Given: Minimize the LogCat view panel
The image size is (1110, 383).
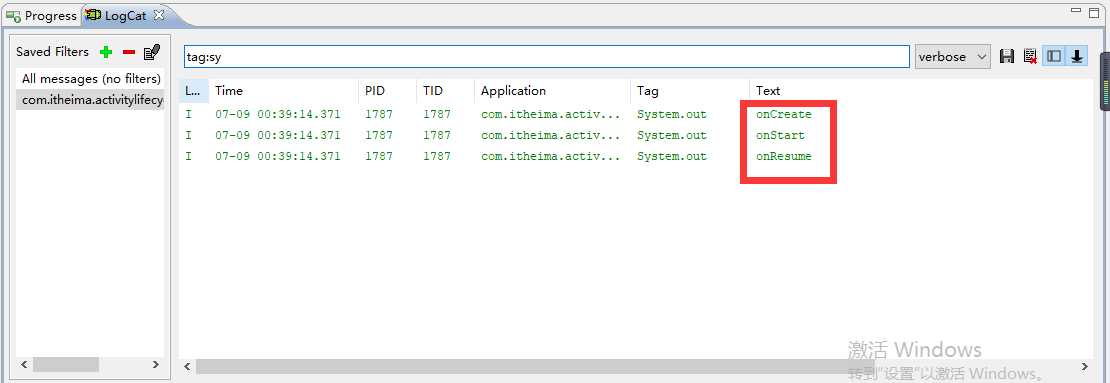Looking at the screenshot, I should 1076,11.
